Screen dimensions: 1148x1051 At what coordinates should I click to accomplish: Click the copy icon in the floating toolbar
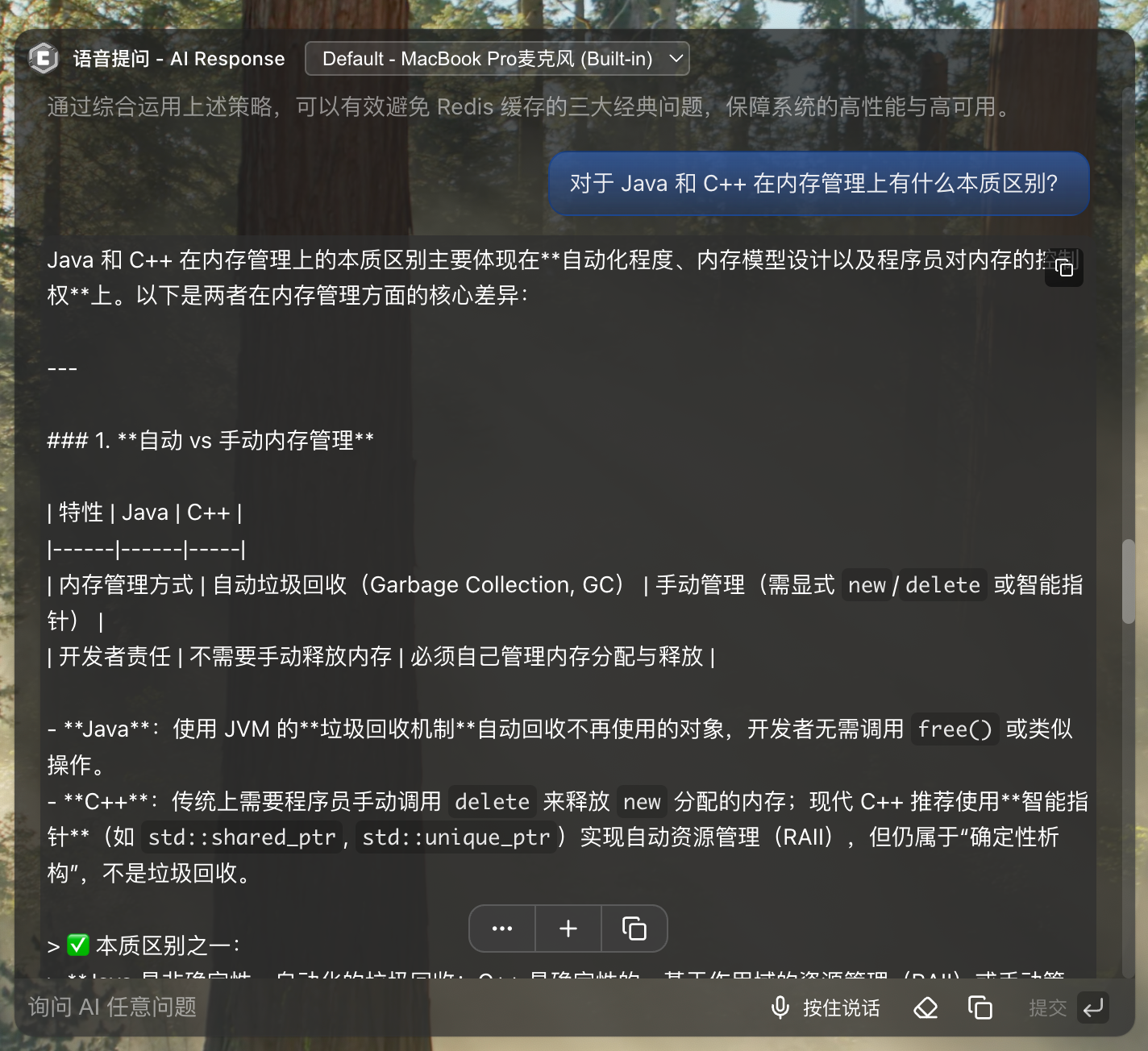(634, 928)
